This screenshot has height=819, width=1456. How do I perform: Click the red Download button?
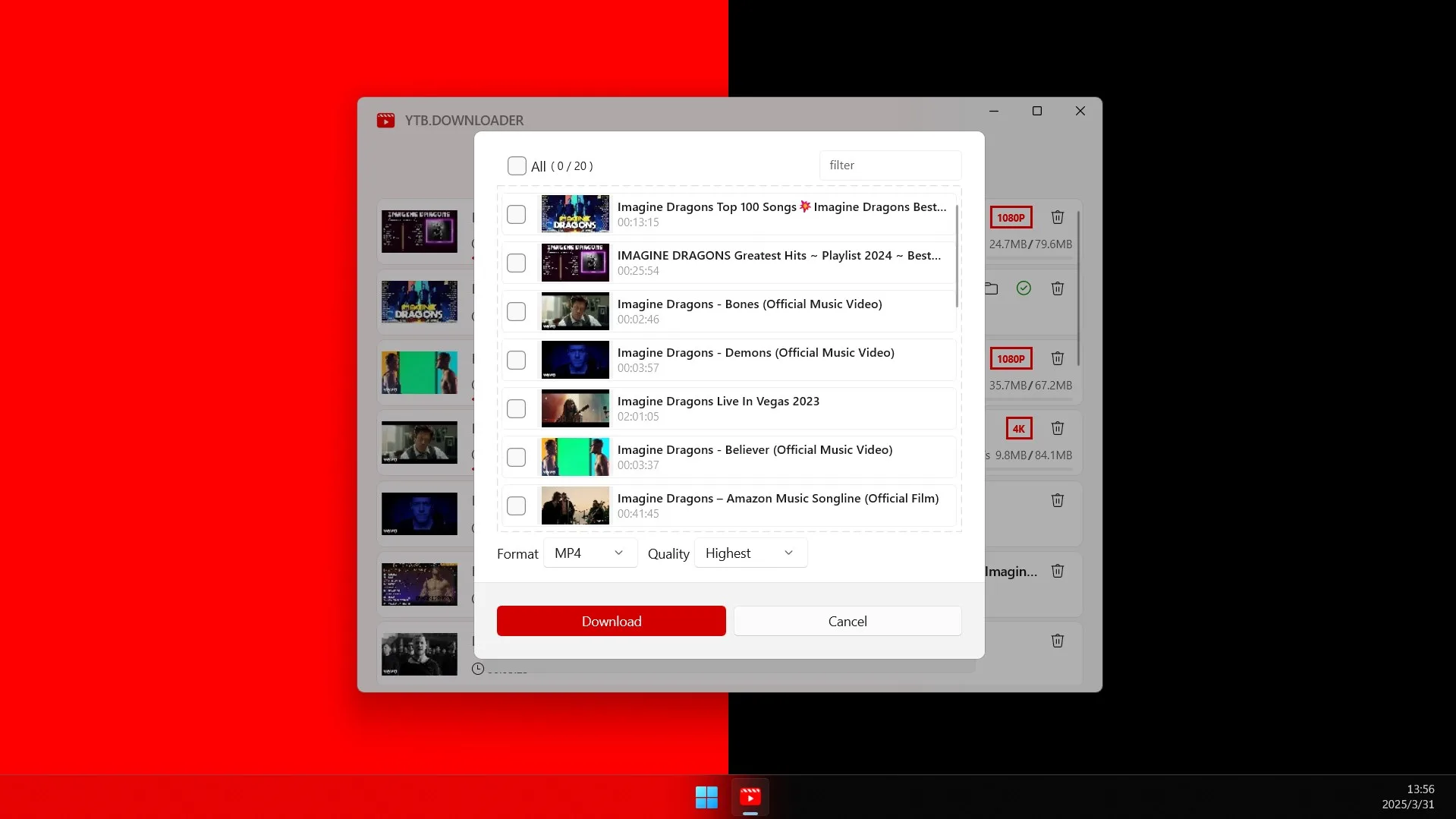tap(611, 621)
